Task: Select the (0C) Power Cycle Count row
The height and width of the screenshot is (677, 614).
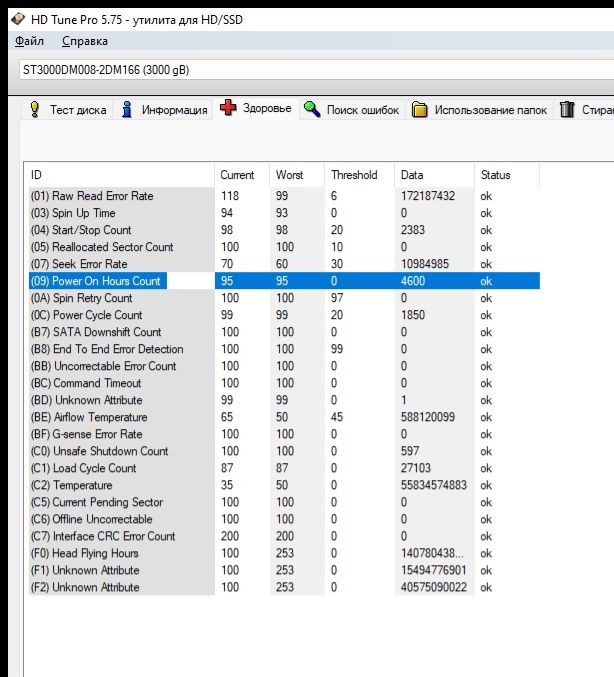Action: [x=284, y=315]
